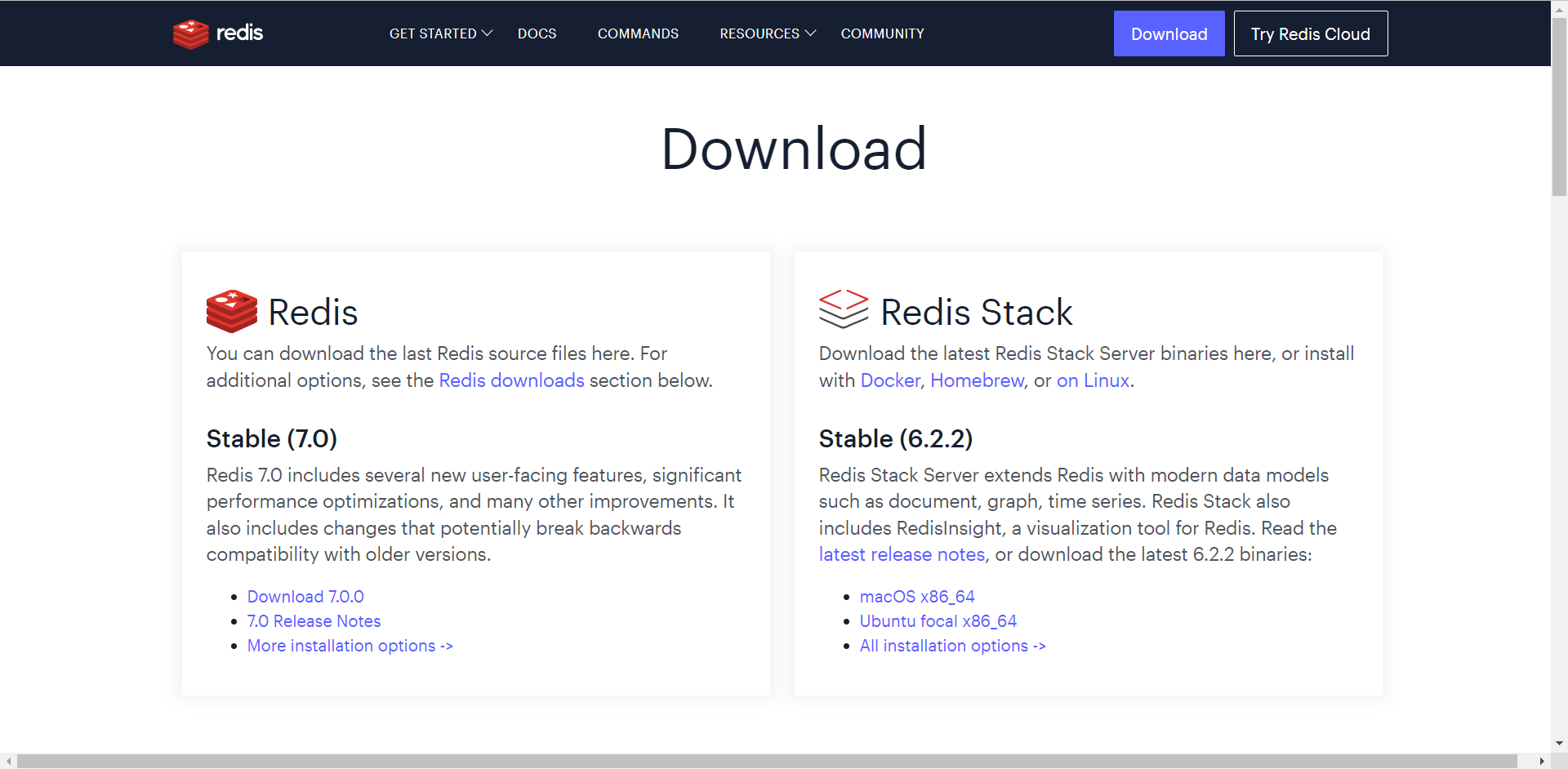Click the scroll-up arrow on the vertical scrollbar
The width and height of the screenshot is (1568, 769).
click(1559, 8)
